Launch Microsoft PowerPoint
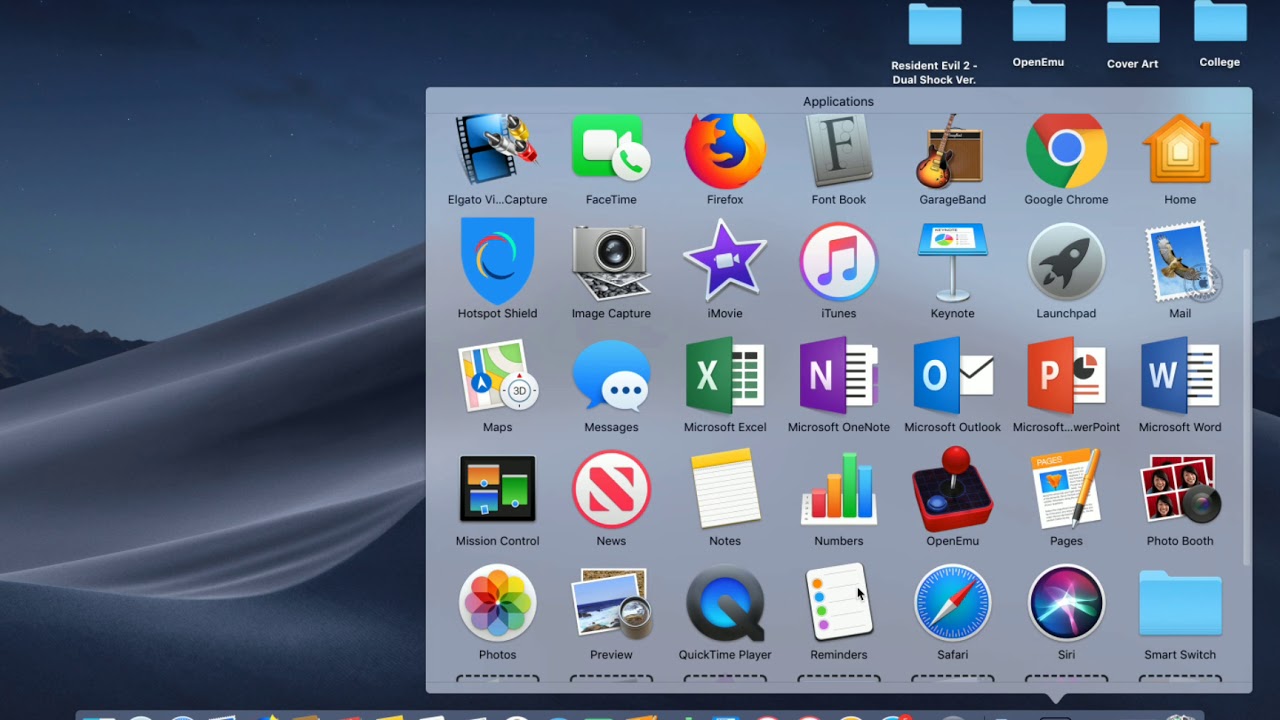This screenshot has height=720, width=1280. [1066, 376]
